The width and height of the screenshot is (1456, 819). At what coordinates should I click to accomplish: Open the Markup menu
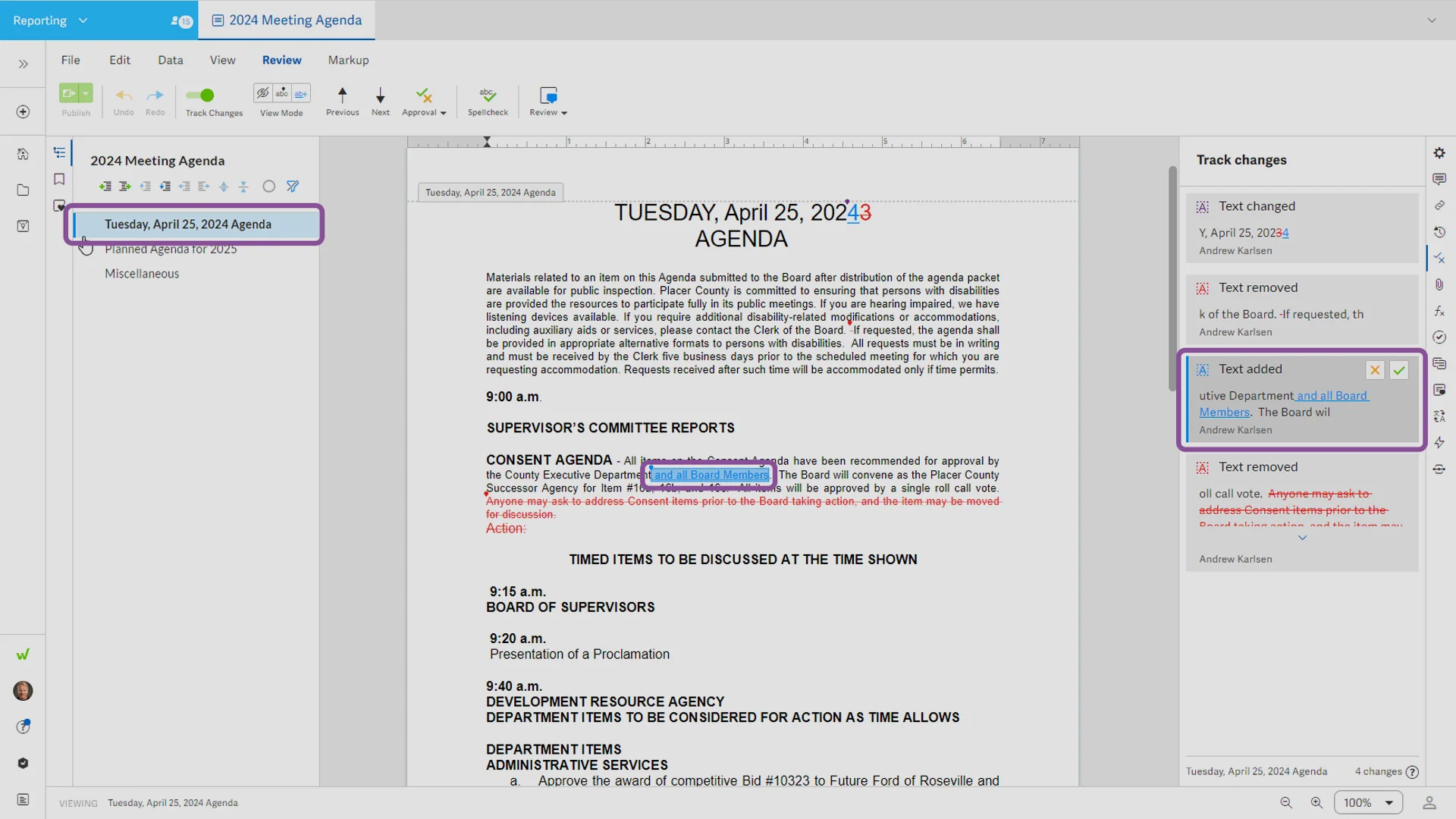pyautogui.click(x=348, y=60)
